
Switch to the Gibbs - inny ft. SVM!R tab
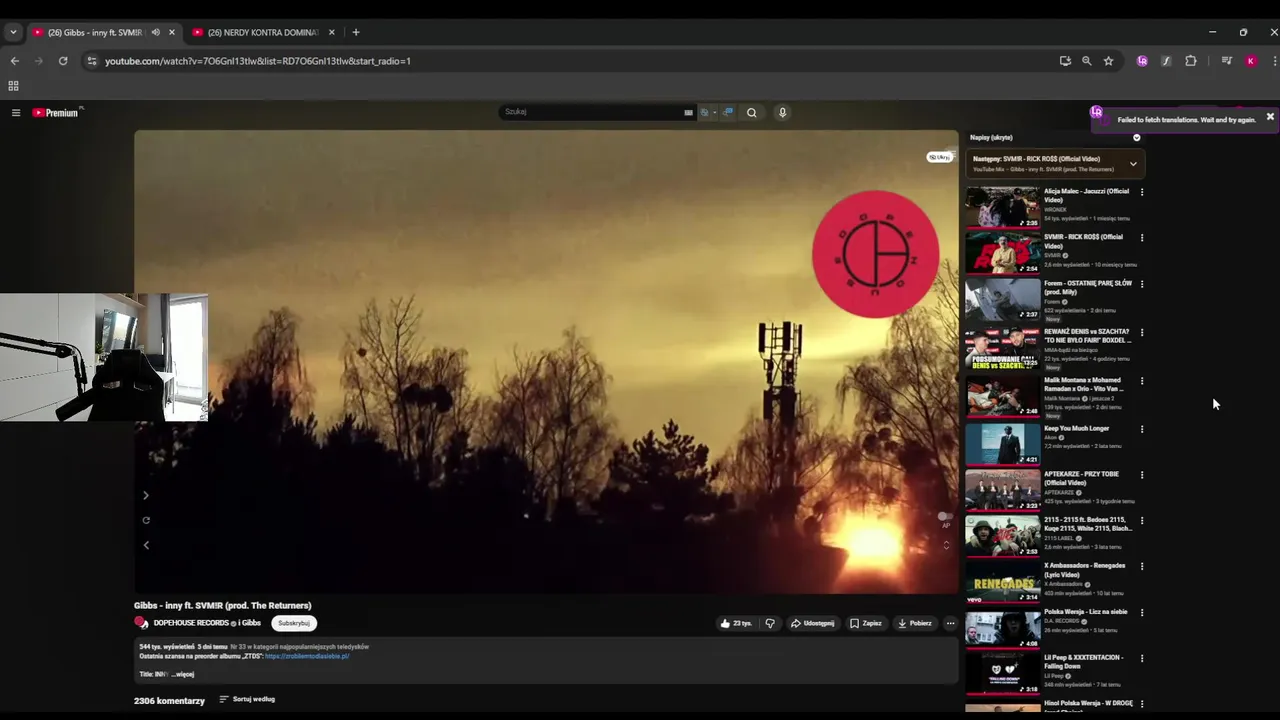pyautogui.click(x=95, y=32)
